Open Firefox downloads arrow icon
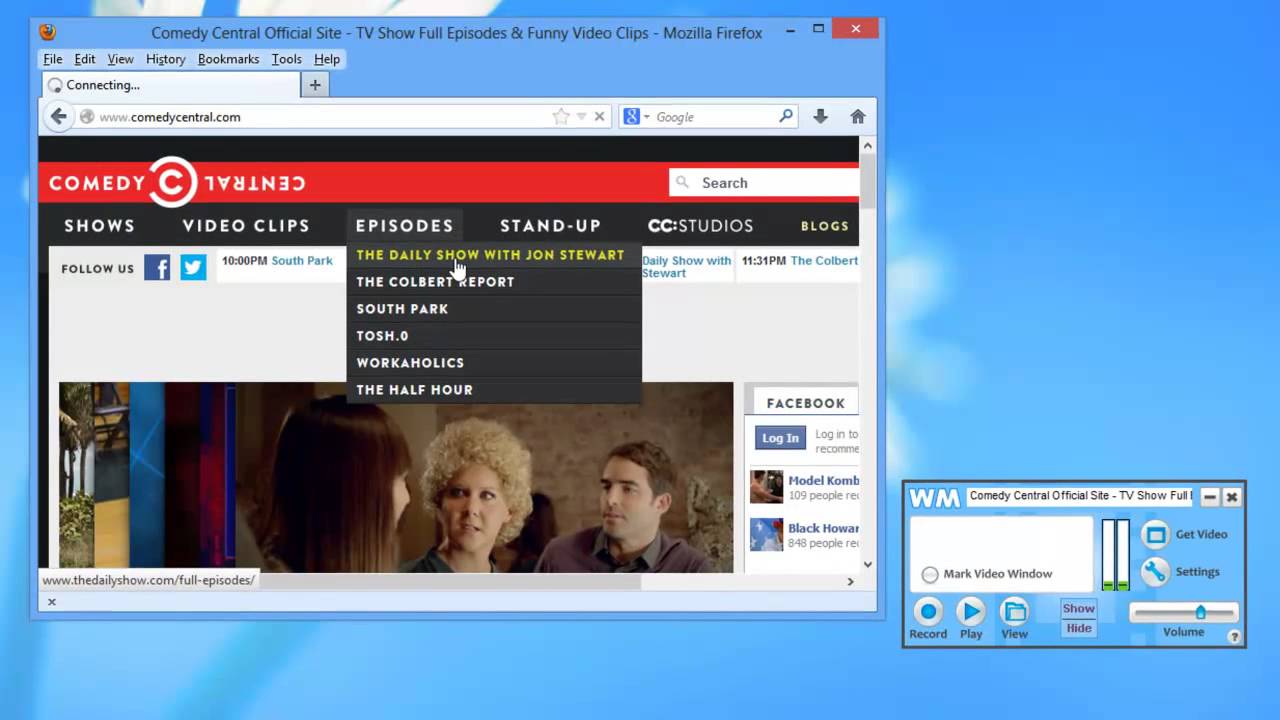This screenshot has width=1280, height=720. pos(820,117)
